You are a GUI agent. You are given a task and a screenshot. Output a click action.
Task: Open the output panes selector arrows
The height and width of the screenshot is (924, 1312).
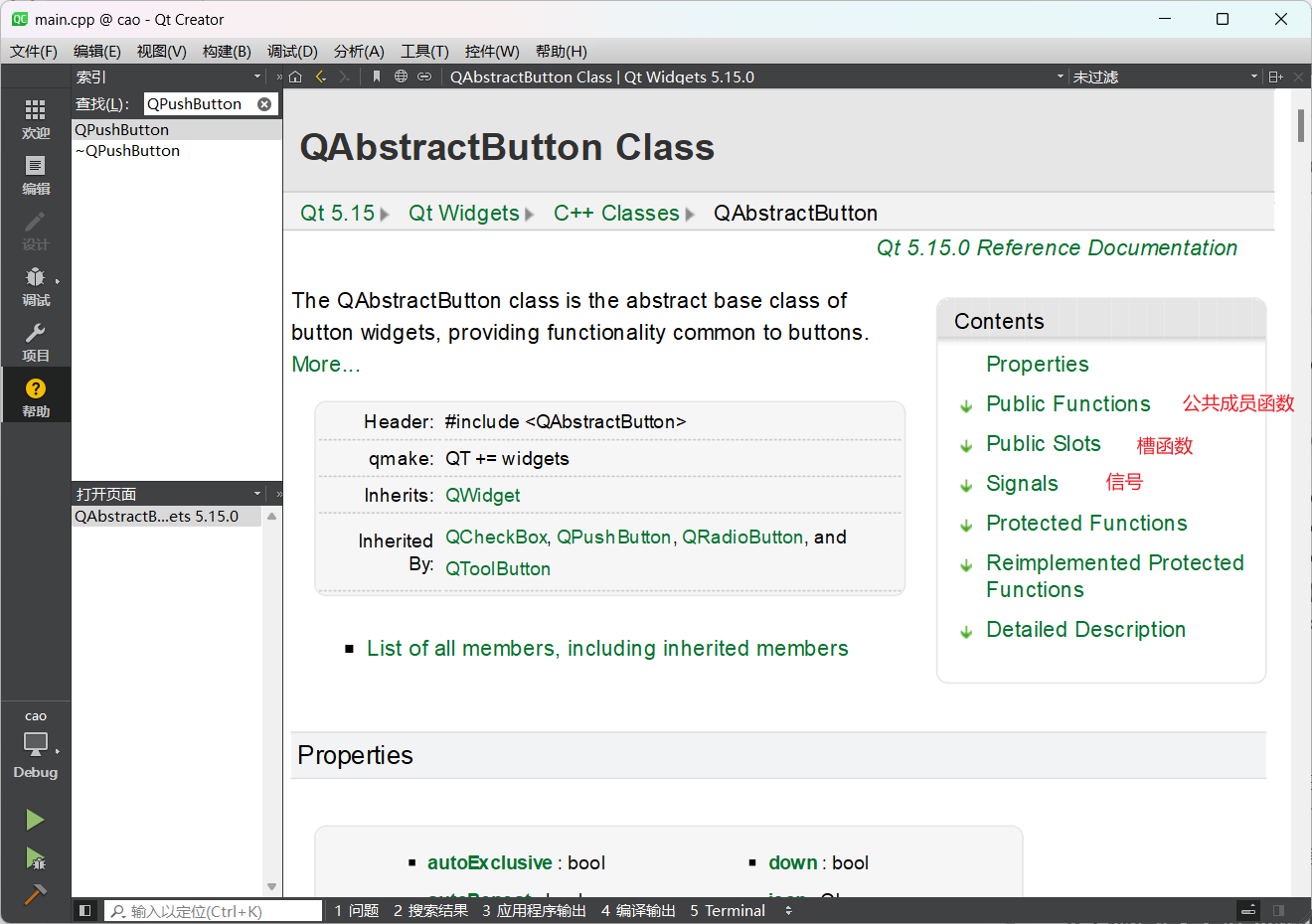click(788, 910)
